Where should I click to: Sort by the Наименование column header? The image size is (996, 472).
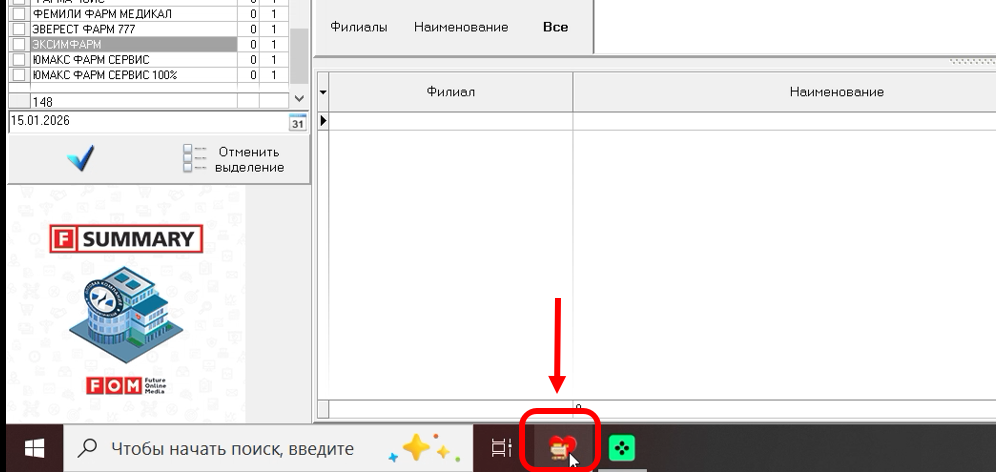836,92
